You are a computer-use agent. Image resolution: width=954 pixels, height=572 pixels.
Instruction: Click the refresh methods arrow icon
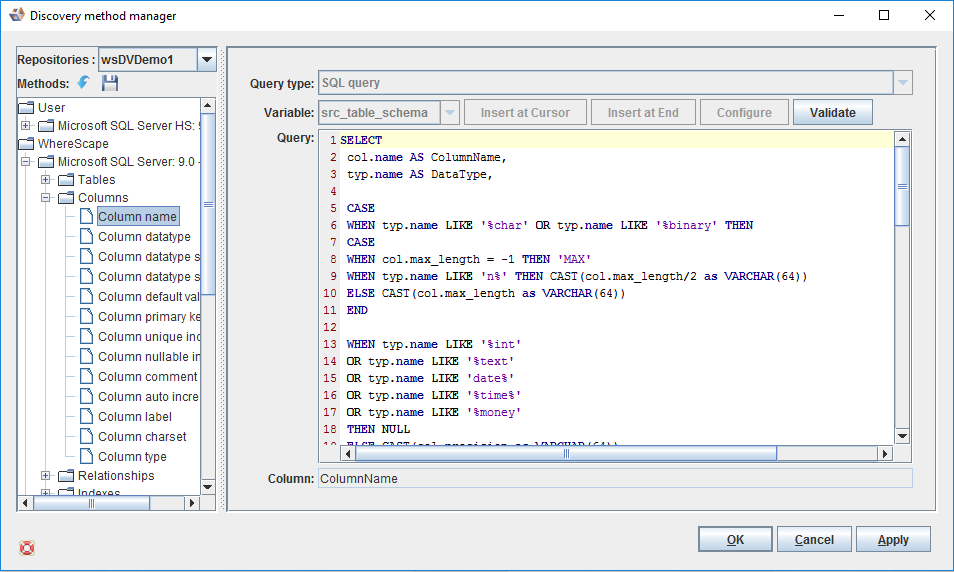coord(83,83)
